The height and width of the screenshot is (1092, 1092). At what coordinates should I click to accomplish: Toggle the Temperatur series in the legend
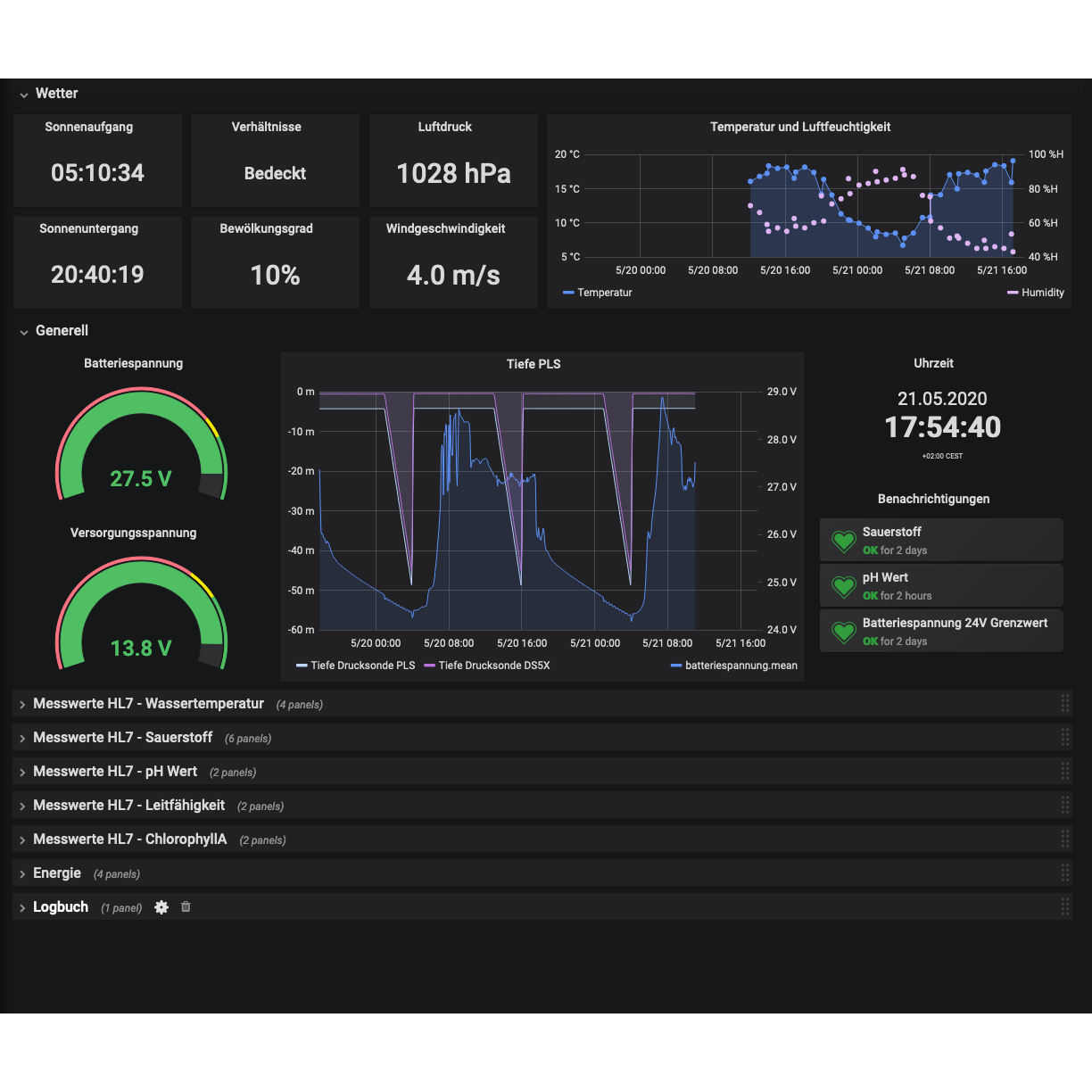click(x=604, y=293)
